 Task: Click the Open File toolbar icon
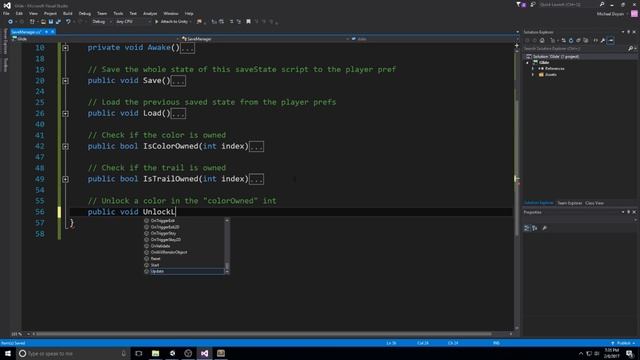(x=43, y=22)
